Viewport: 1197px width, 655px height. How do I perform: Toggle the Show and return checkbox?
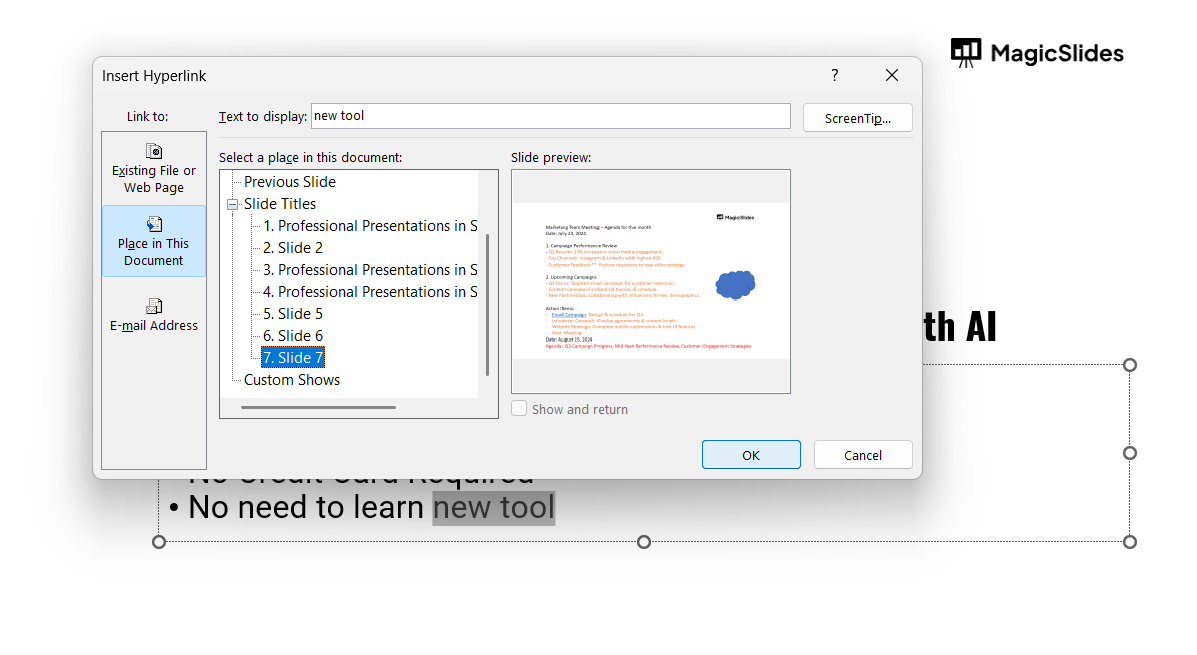point(519,408)
